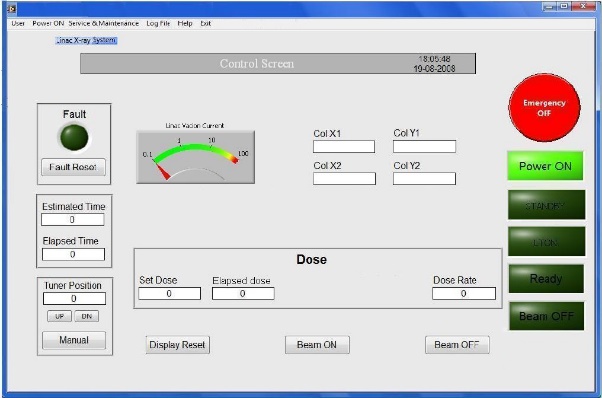Select the Elapsed Time field

click(73, 254)
